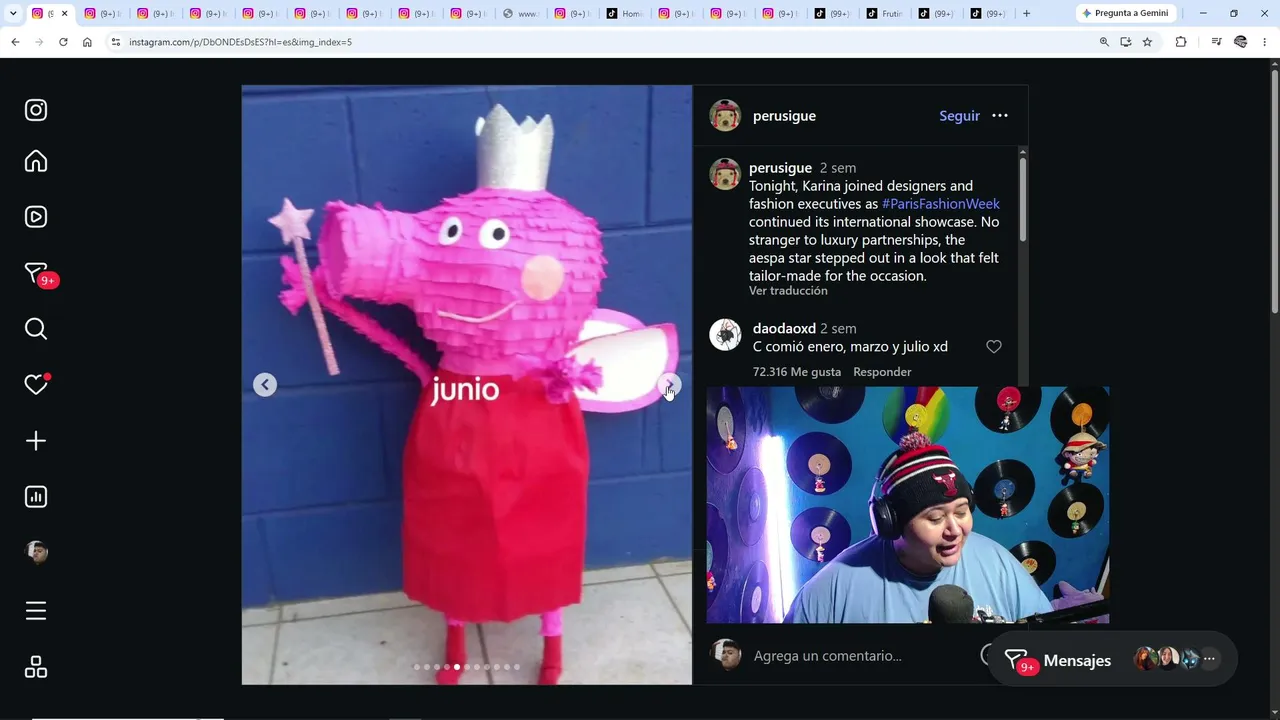Open media controls icon in toolbar
1280x720 pixels.
point(1216,42)
